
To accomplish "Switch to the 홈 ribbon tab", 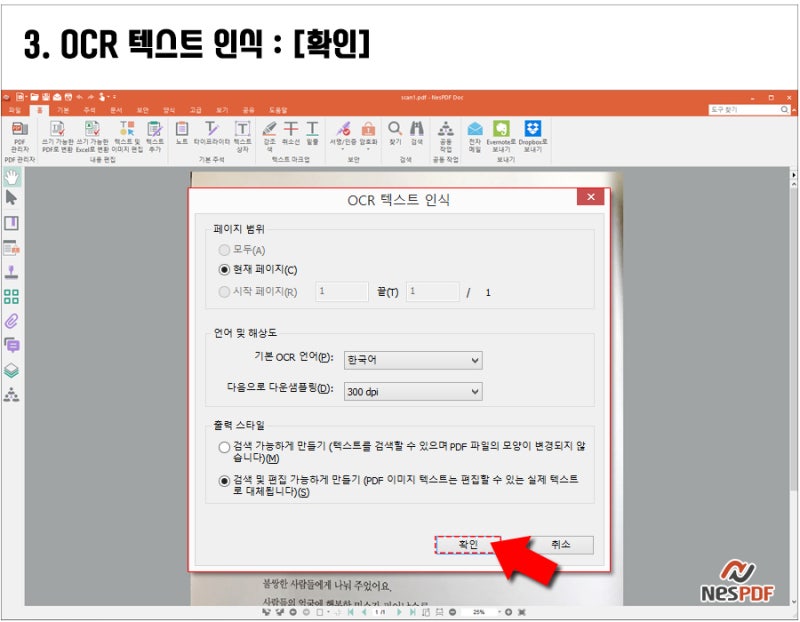I will pyautogui.click(x=39, y=110).
